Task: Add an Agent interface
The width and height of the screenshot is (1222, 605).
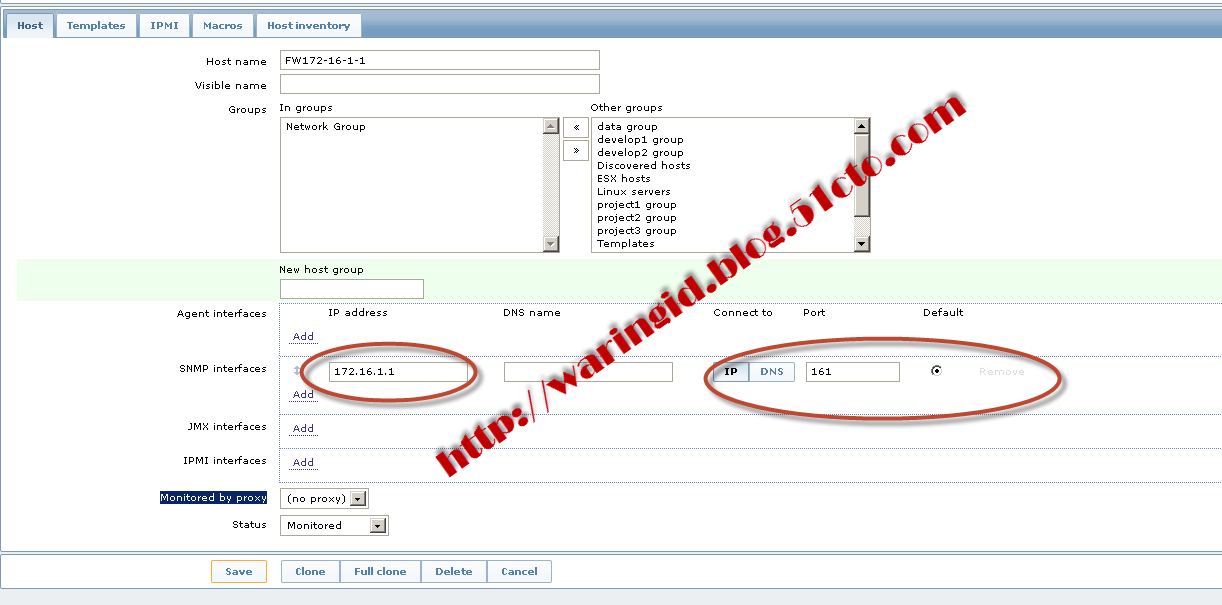Action: click(303, 337)
